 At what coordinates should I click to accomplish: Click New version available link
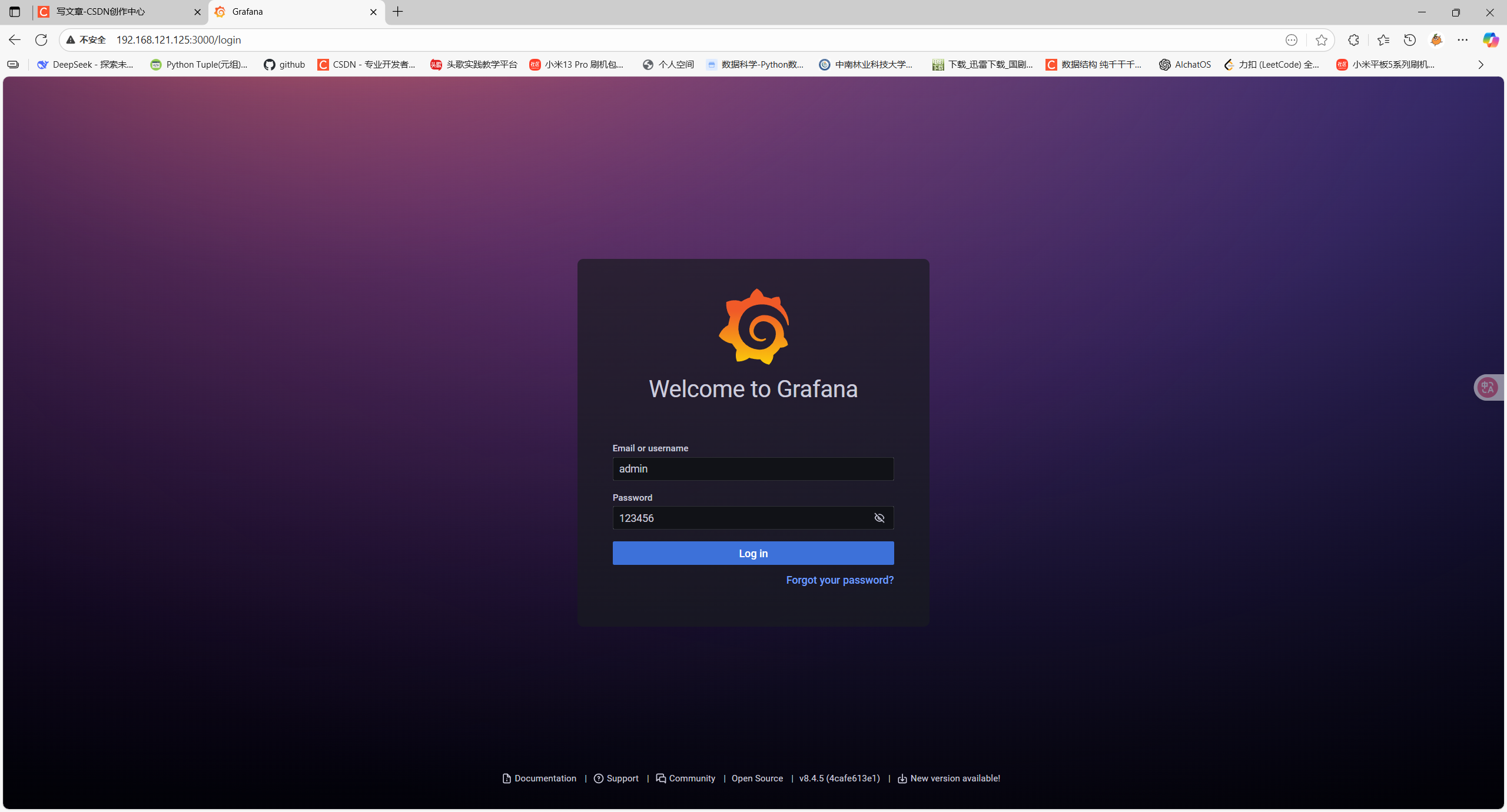click(x=948, y=778)
